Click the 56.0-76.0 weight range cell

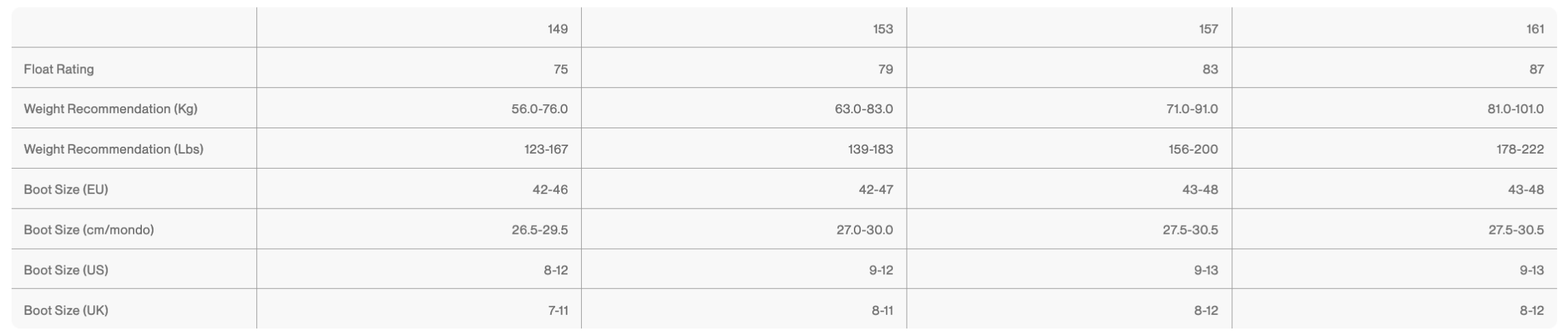tap(539, 109)
